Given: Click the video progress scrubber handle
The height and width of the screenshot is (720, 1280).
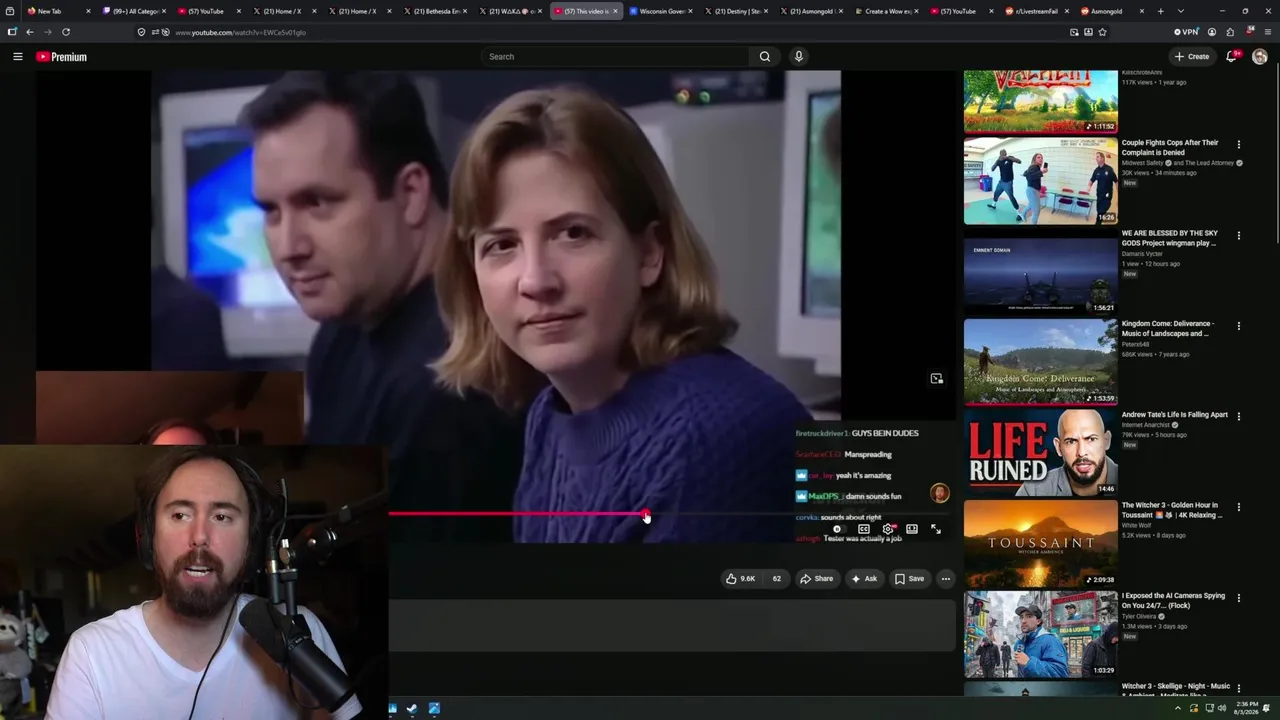Looking at the screenshot, I should pyautogui.click(x=646, y=514).
